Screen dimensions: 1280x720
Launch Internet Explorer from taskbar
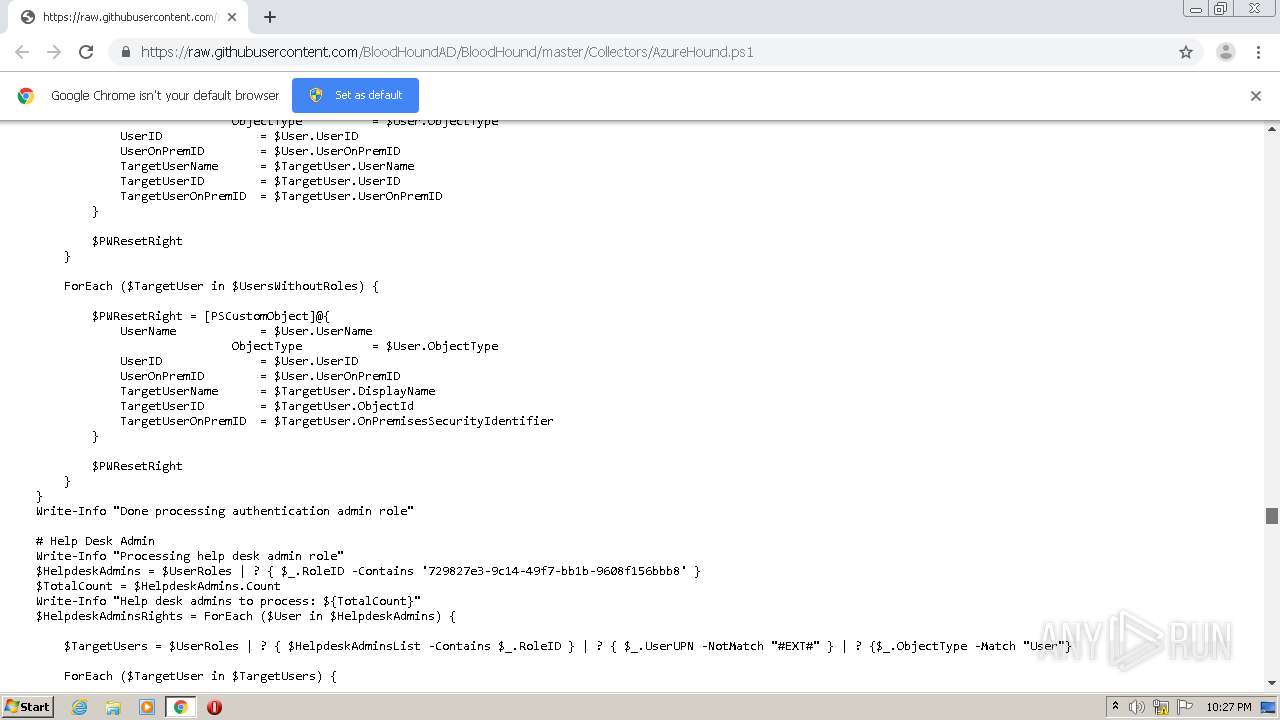click(x=79, y=707)
